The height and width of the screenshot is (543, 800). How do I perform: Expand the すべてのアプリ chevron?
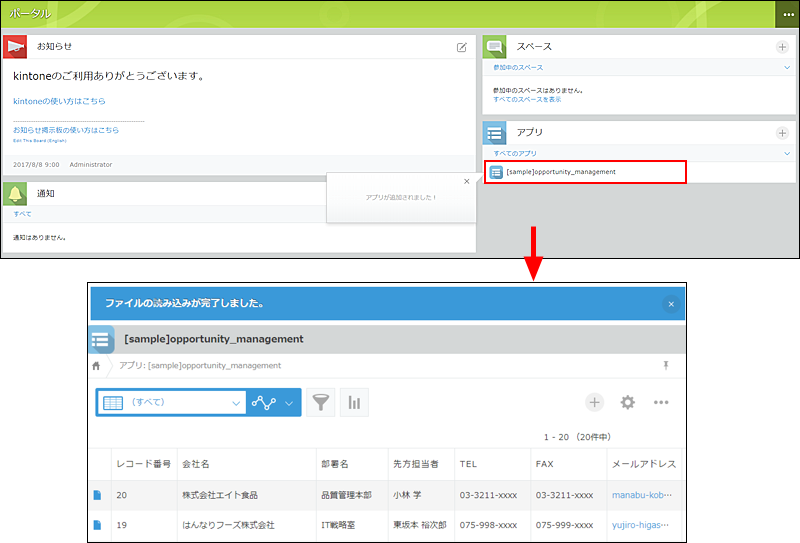click(x=787, y=153)
